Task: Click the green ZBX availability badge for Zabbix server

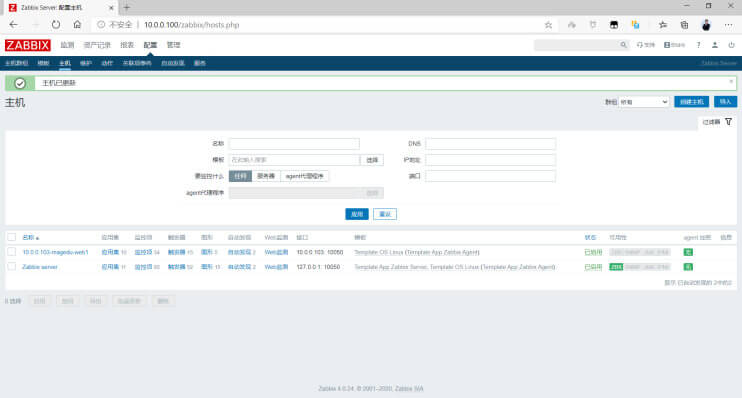Action: pos(616,267)
